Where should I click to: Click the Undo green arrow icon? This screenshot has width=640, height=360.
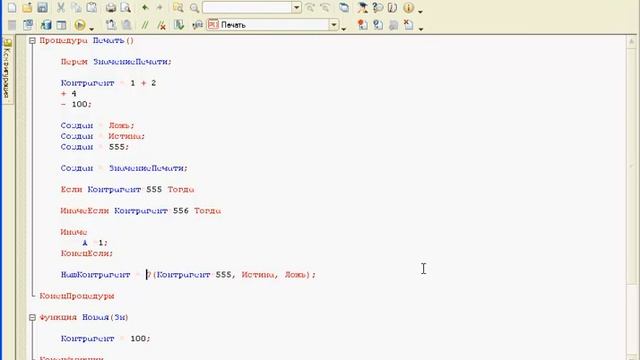coord(145,7)
